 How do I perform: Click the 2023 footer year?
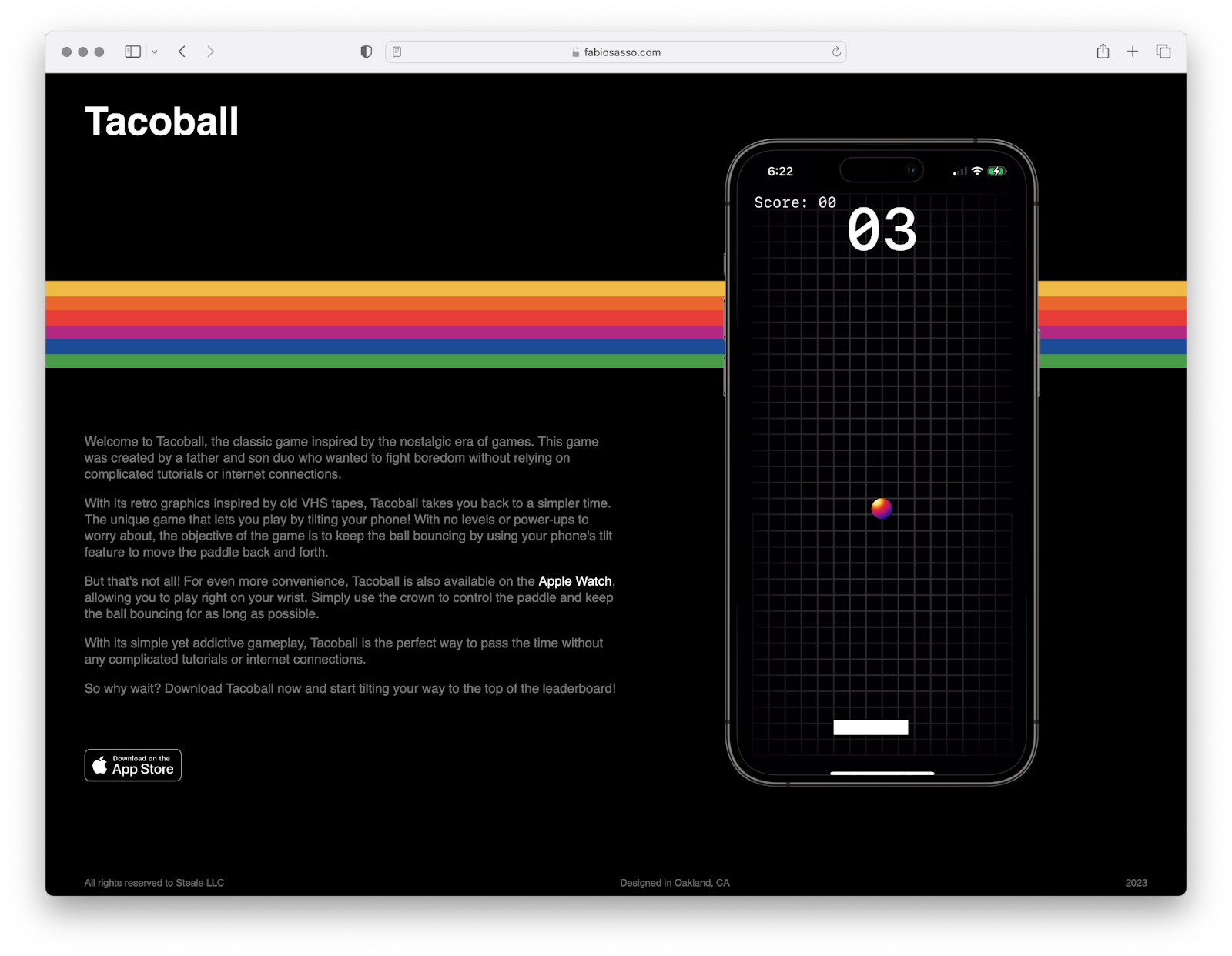pyautogui.click(x=1136, y=883)
